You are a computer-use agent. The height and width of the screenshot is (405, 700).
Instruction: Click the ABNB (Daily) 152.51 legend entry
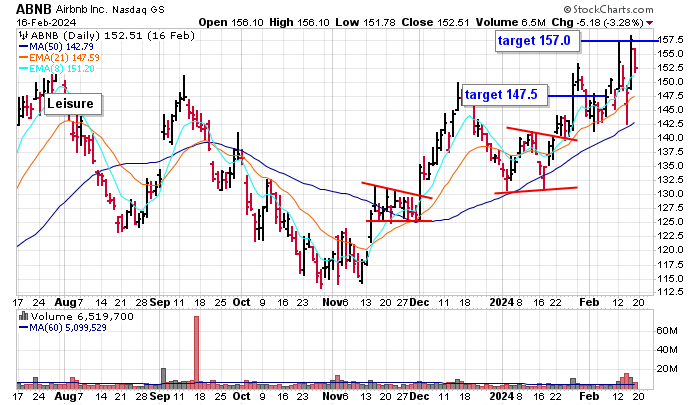[112, 36]
